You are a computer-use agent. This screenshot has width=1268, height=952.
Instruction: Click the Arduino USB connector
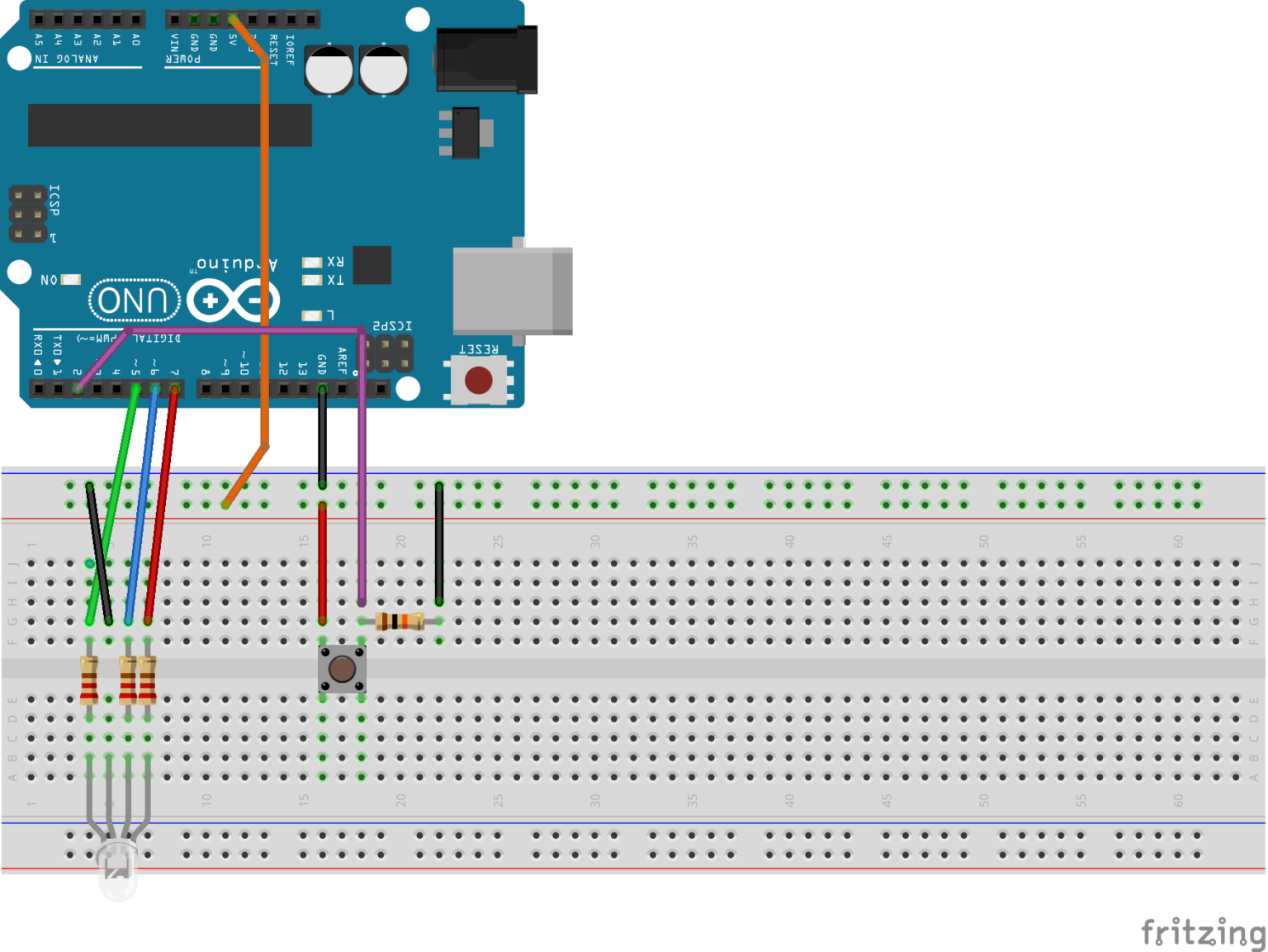[513, 291]
